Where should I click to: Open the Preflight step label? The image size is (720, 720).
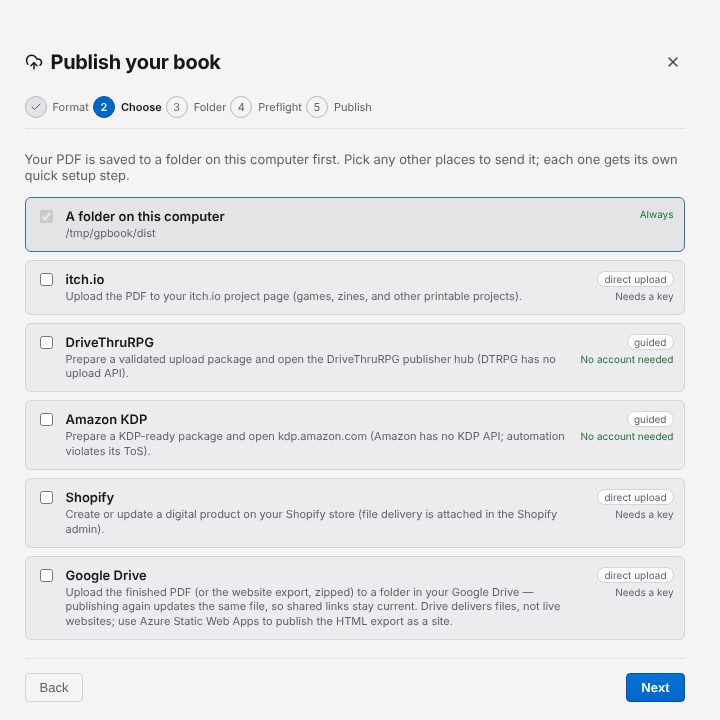point(280,107)
